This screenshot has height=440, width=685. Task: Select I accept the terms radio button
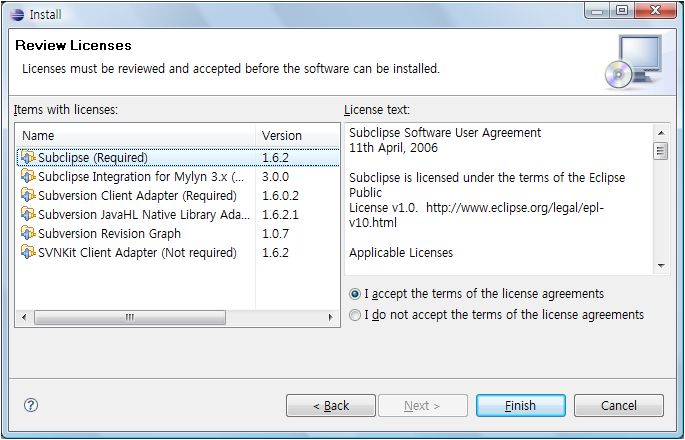355,294
